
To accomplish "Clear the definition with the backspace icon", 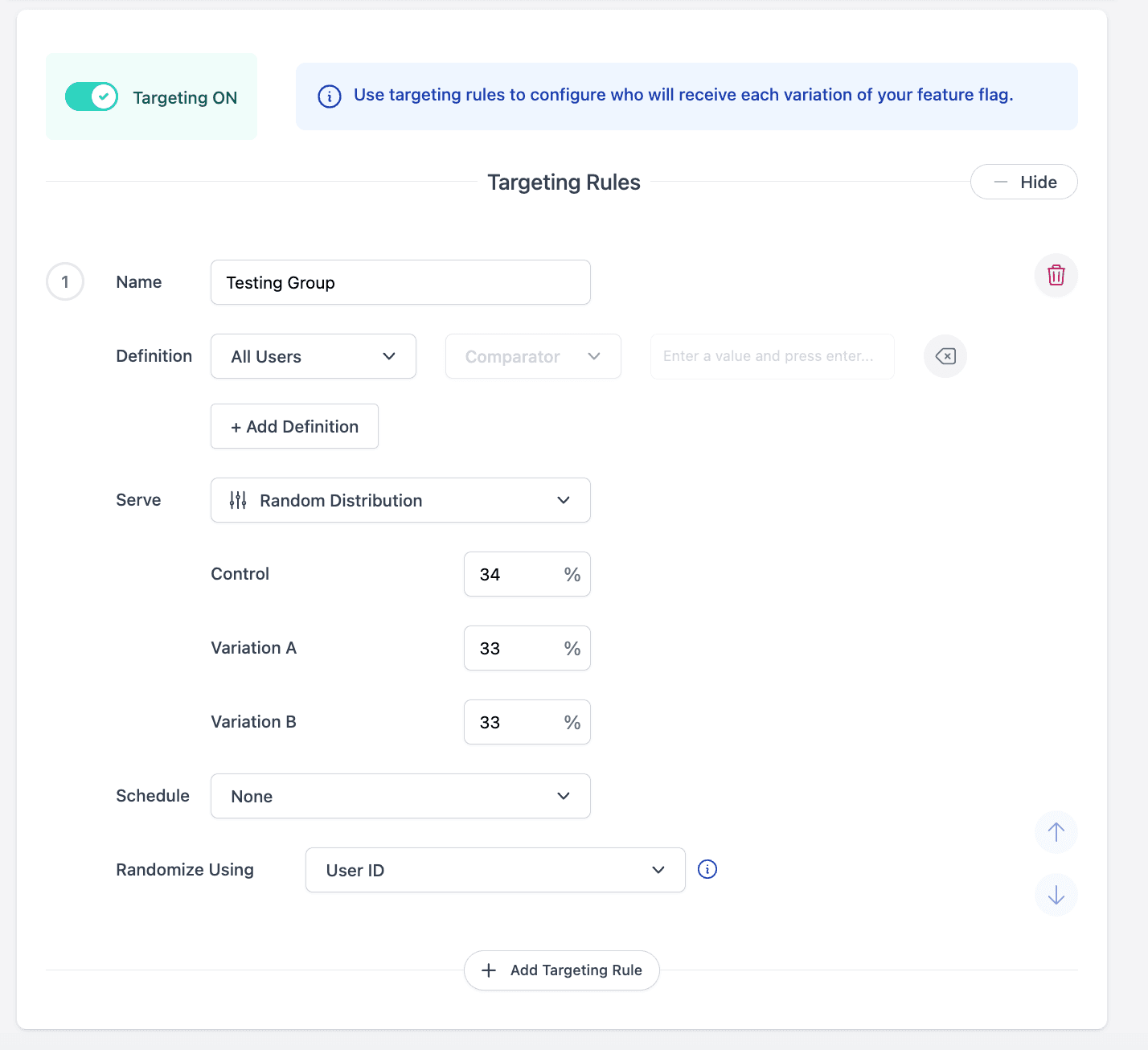I will pyautogui.click(x=945, y=356).
